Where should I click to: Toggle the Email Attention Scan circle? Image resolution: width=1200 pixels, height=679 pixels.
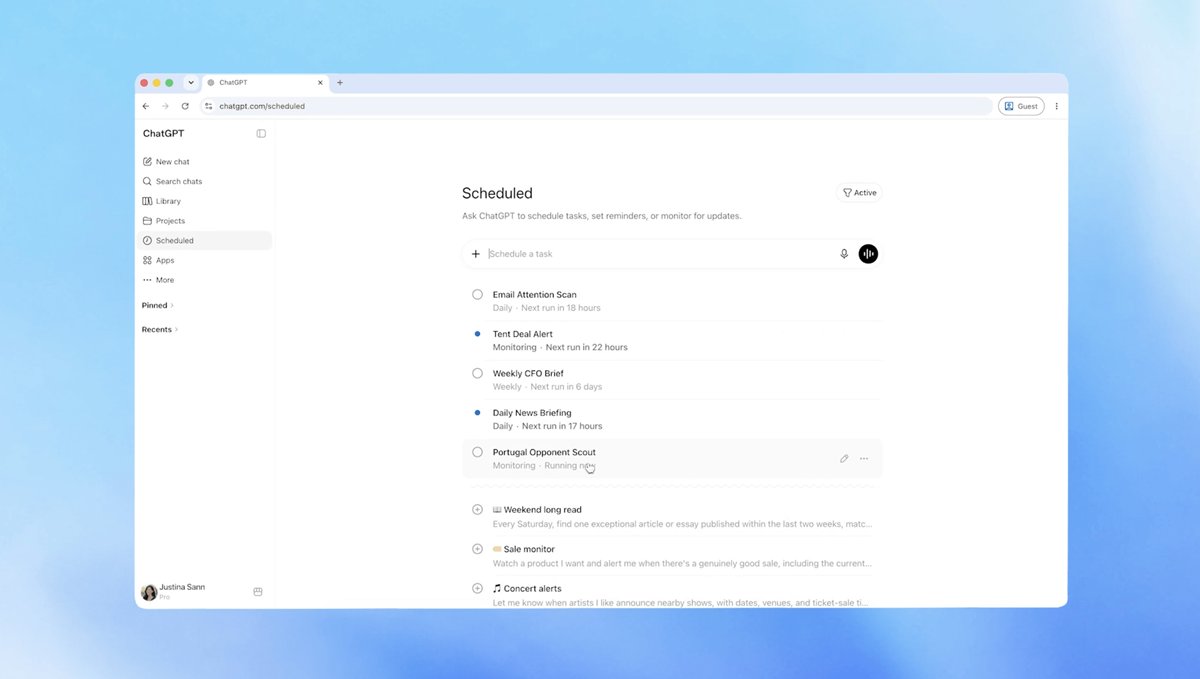[477, 295]
